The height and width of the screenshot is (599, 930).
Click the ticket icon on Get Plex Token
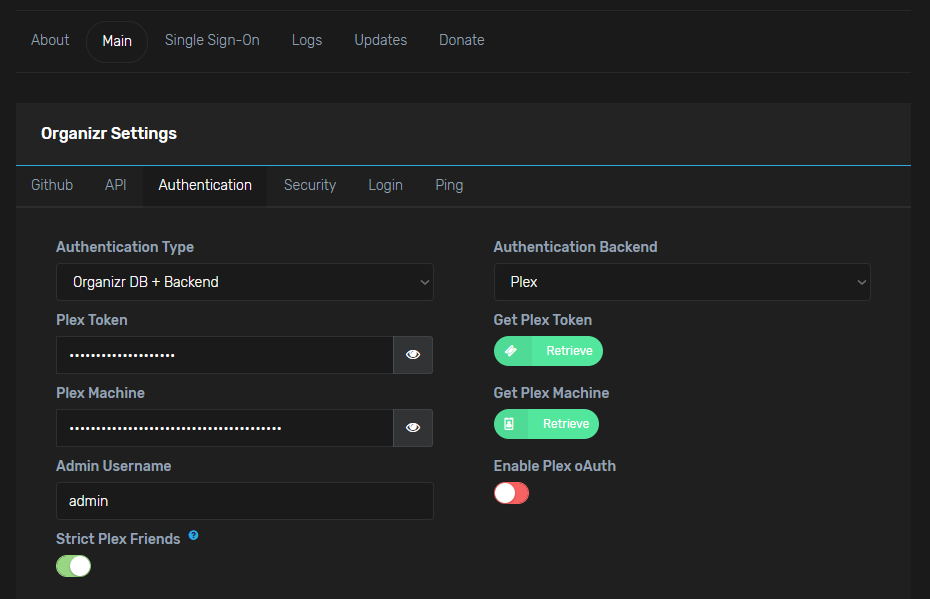(511, 351)
